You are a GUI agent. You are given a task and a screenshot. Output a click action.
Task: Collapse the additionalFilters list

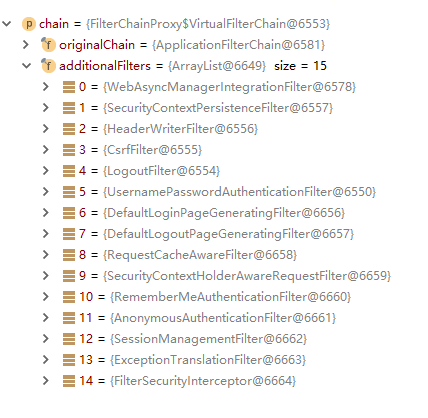[x=26, y=66]
